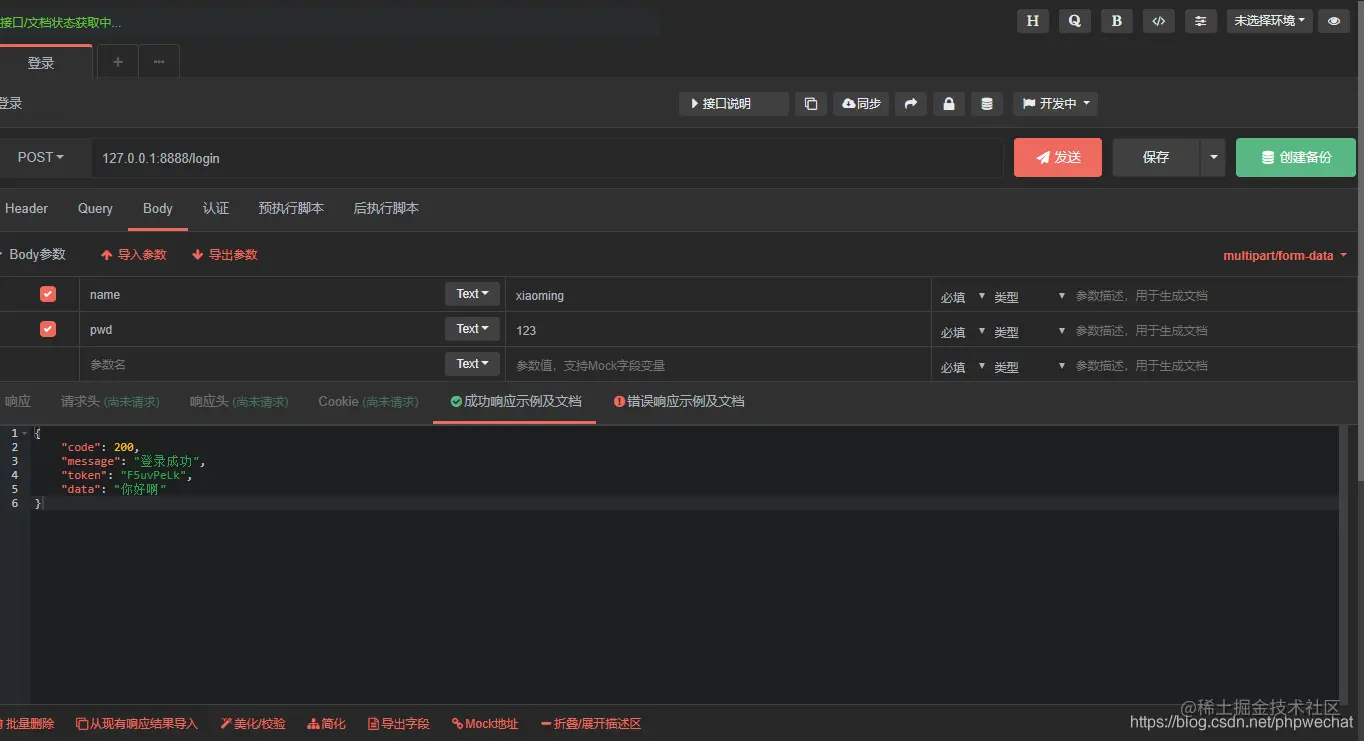Click the 发送 send button
Image resolution: width=1364 pixels, height=741 pixels.
coord(1058,158)
